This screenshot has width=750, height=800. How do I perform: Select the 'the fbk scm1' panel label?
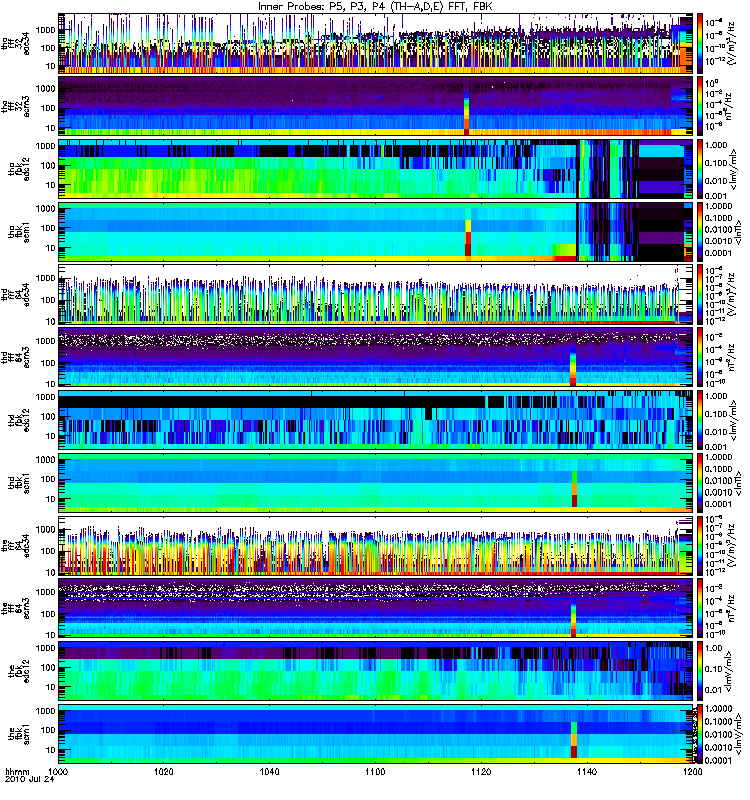point(20,734)
